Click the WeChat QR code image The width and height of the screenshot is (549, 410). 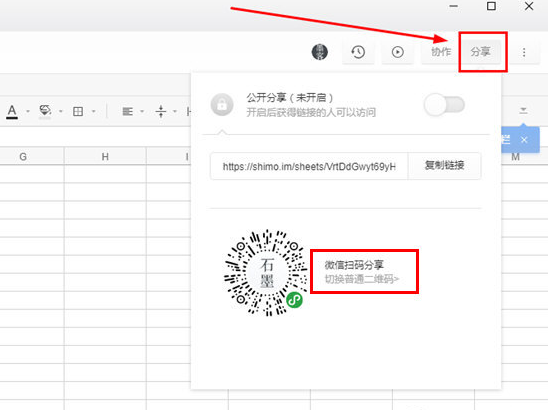[266, 273]
